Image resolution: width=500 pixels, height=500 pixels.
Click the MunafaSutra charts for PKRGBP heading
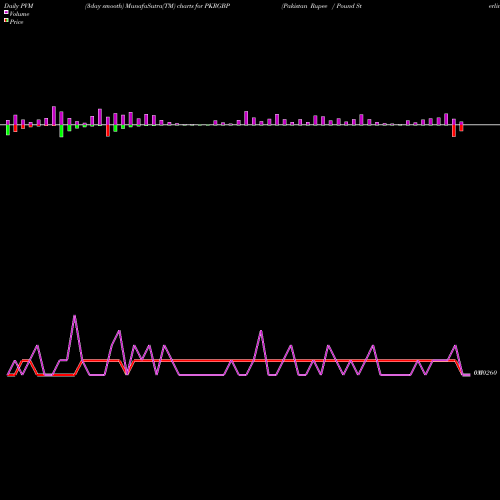click(x=157, y=6)
